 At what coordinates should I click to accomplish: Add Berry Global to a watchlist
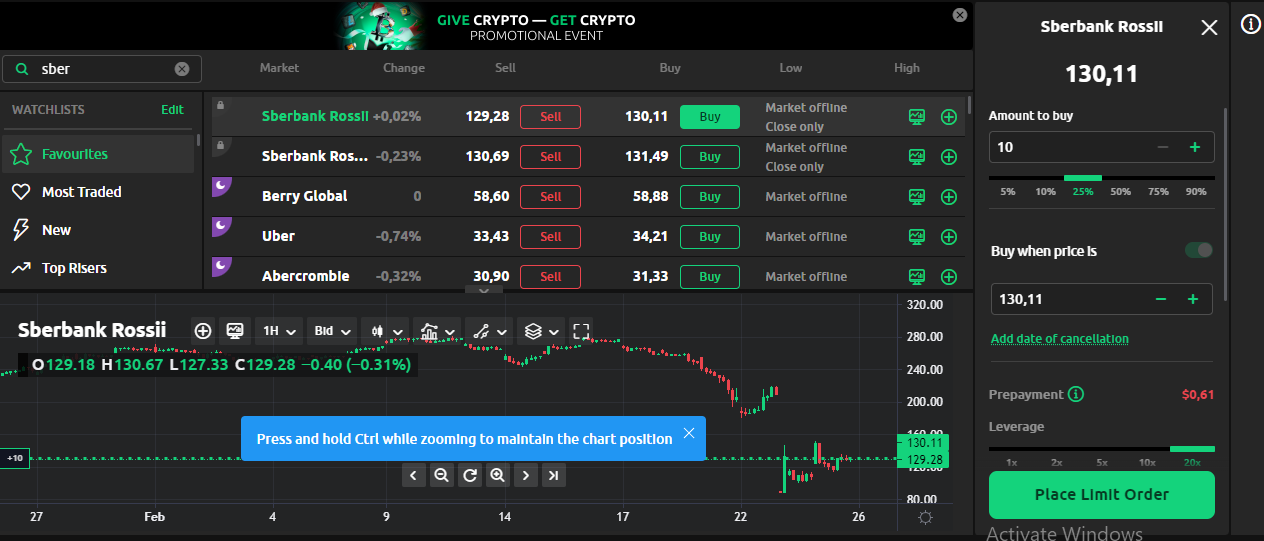(x=949, y=197)
